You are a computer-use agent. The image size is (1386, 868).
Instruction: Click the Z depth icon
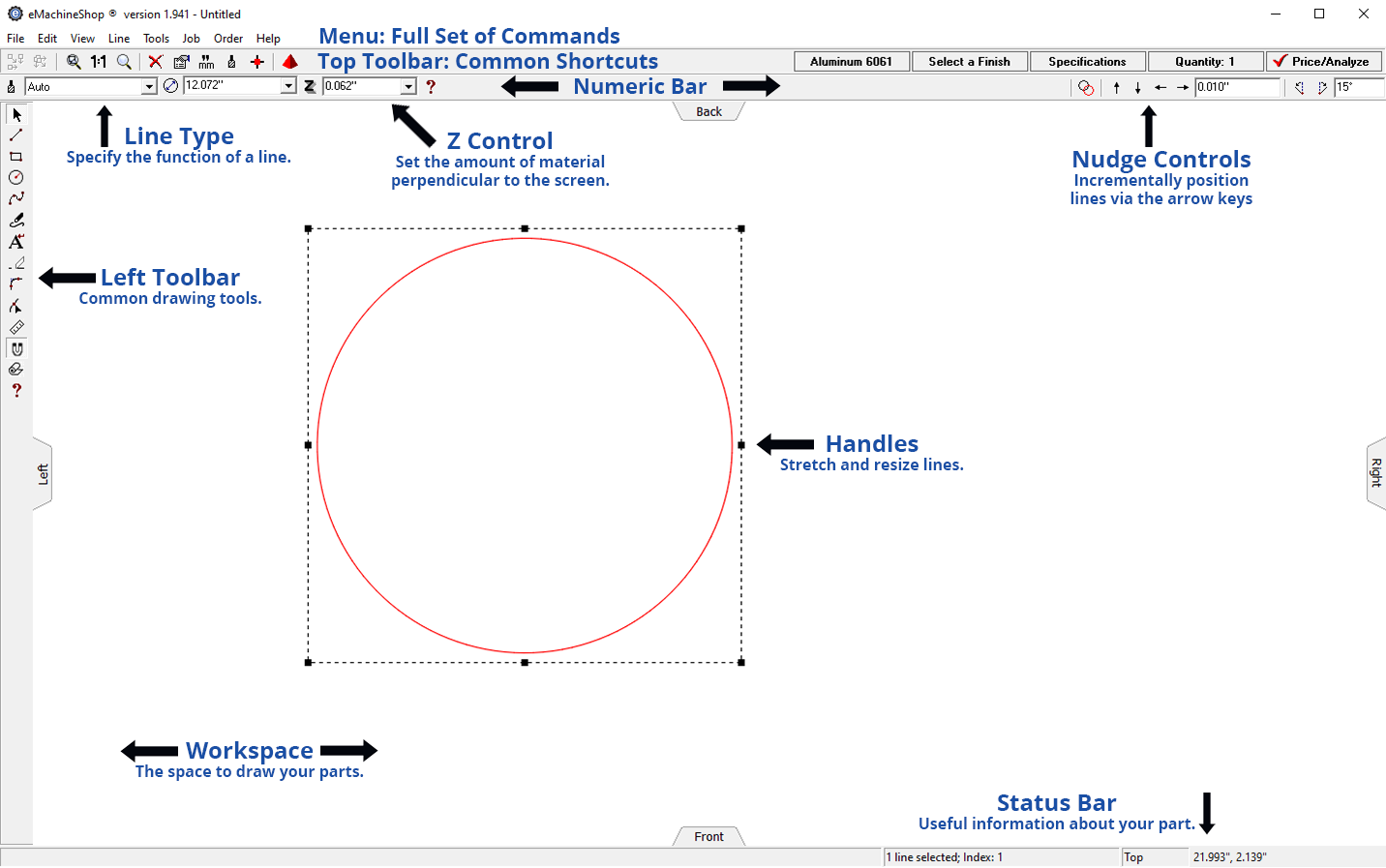coord(310,86)
